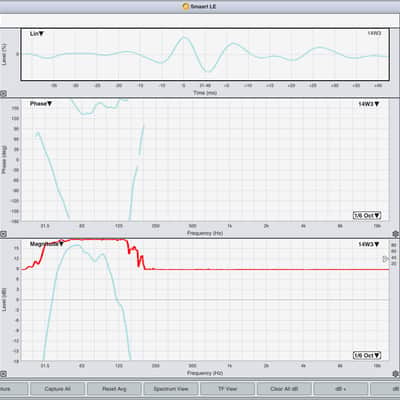Viewport: 400px width, 400px height.
Task: Collapse the magnitude pane with its corner icon
Action: coord(3,374)
